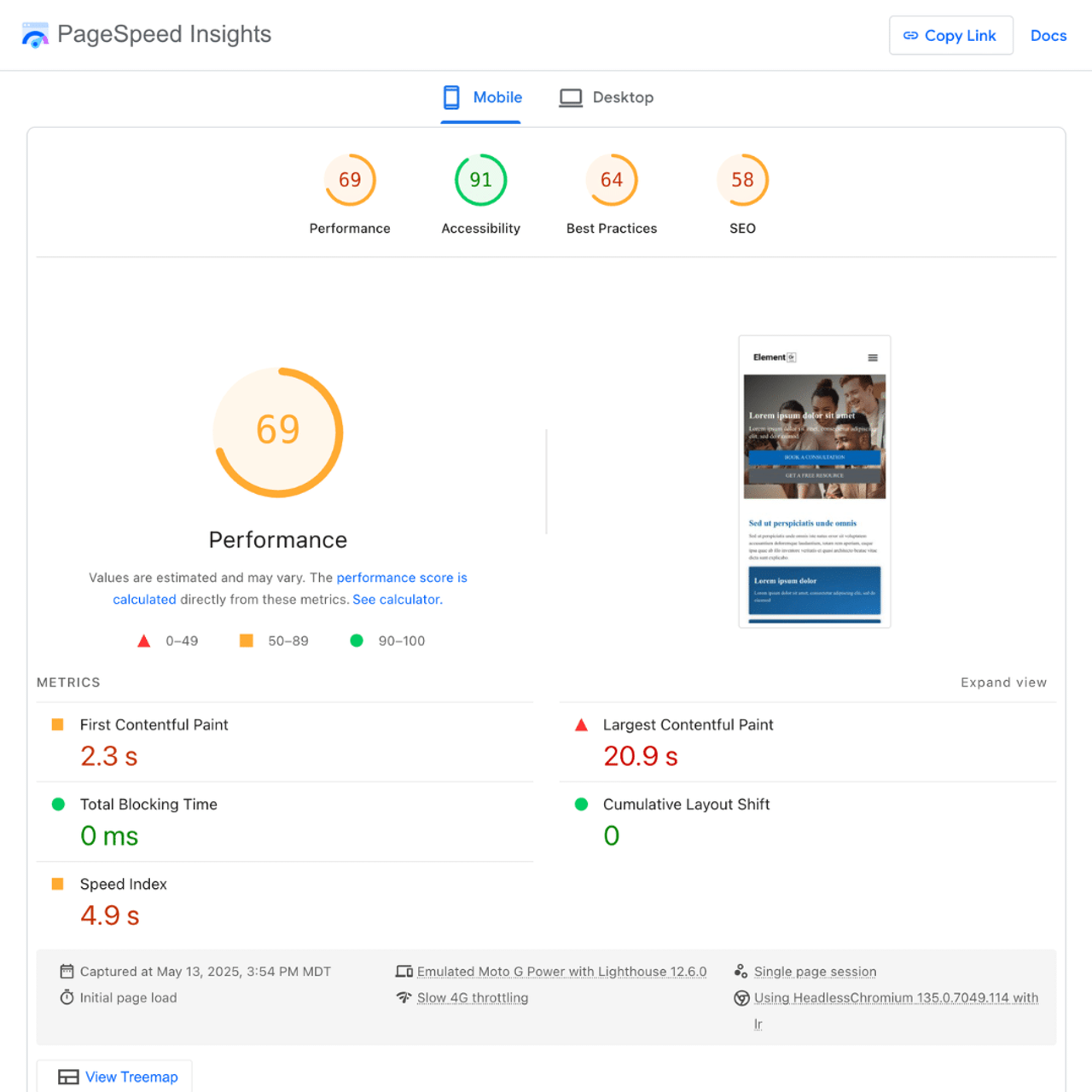The image size is (1092, 1092).
Task: Click the red triangle 0–49 legend icon
Action: pyautogui.click(x=144, y=641)
